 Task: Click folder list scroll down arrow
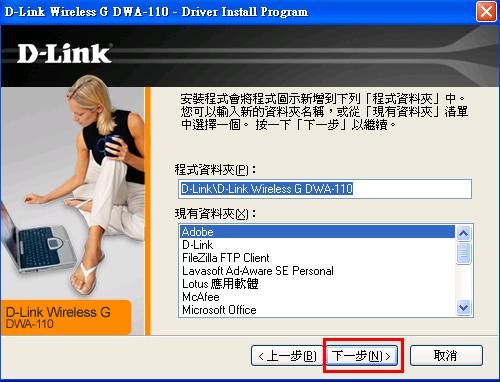tap(464, 307)
